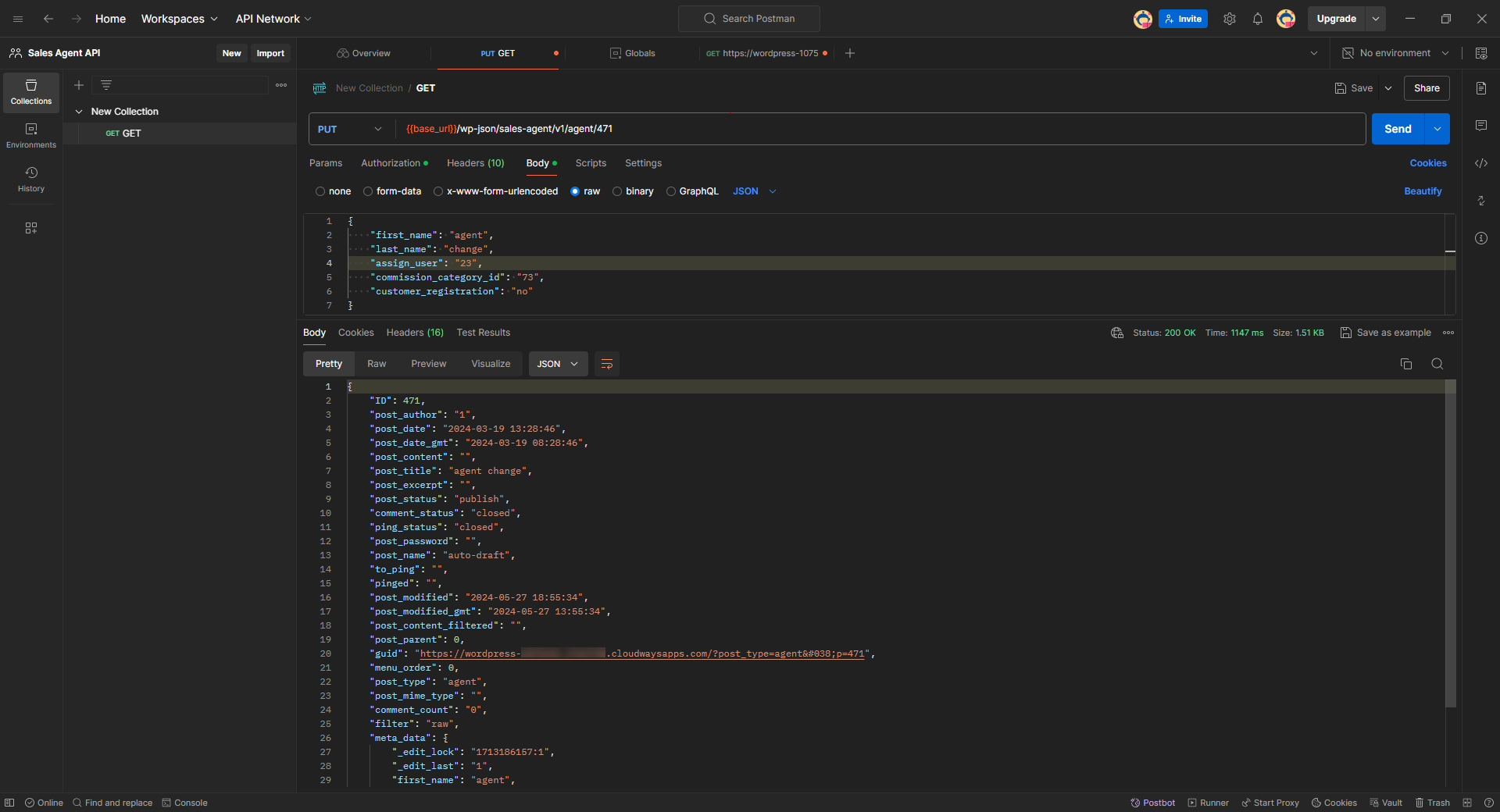Screen dimensions: 1500x812
Task: Open the Test Results response tab
Action: [484, 333]
